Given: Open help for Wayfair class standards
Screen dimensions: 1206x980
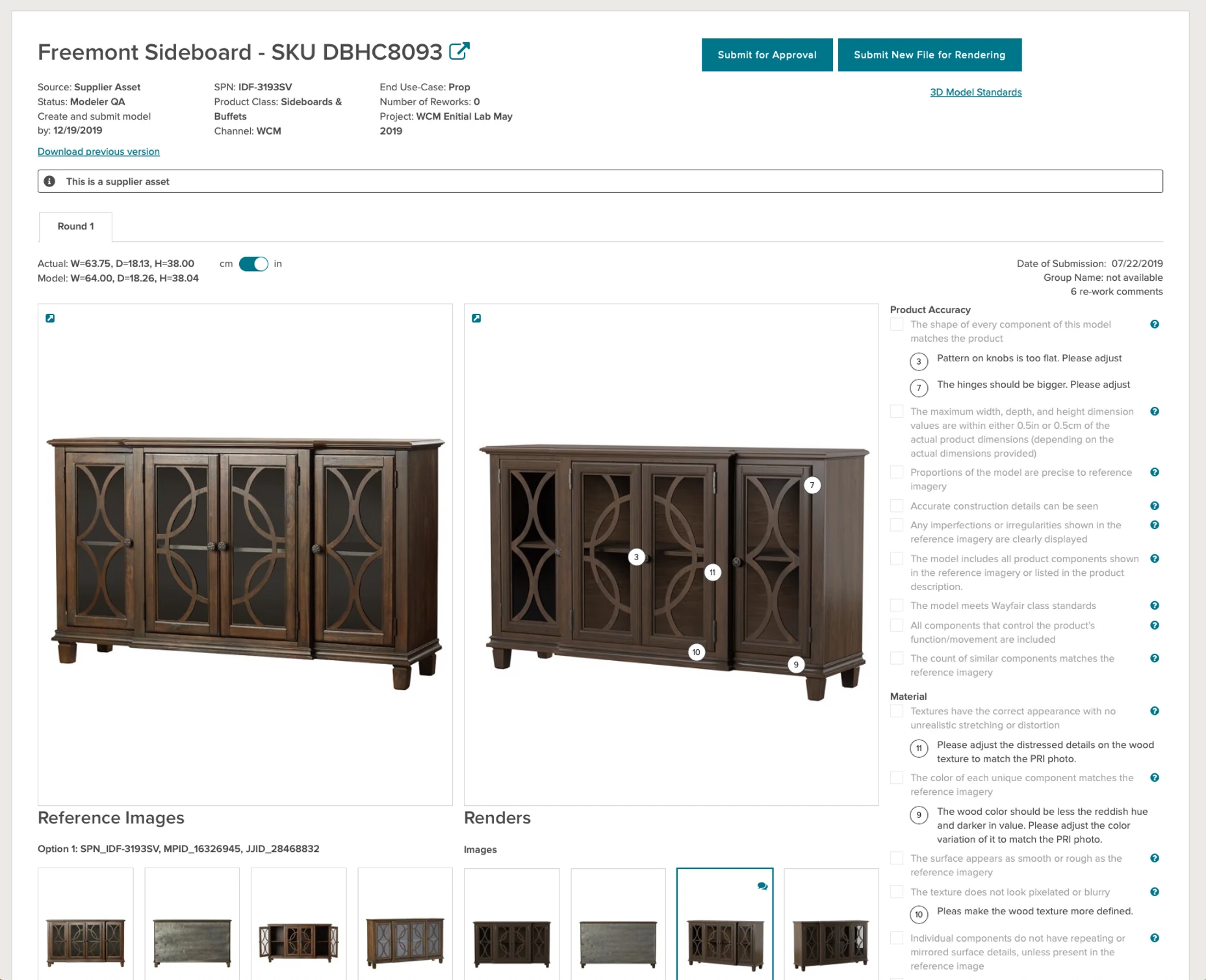Looking at the screenshot, I should 1155,606.
